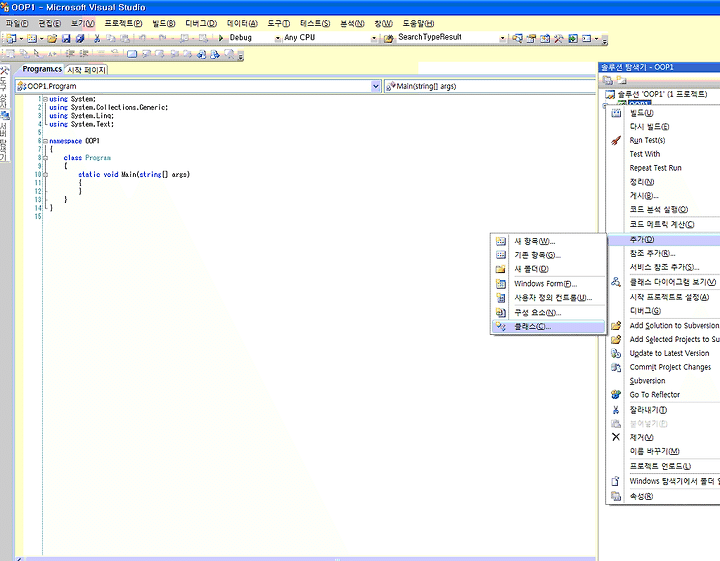The width and height of the screenshot is (720, 561).
Task: Click the Increase Indent toolbar icon
Action: (x=84, y=54)
